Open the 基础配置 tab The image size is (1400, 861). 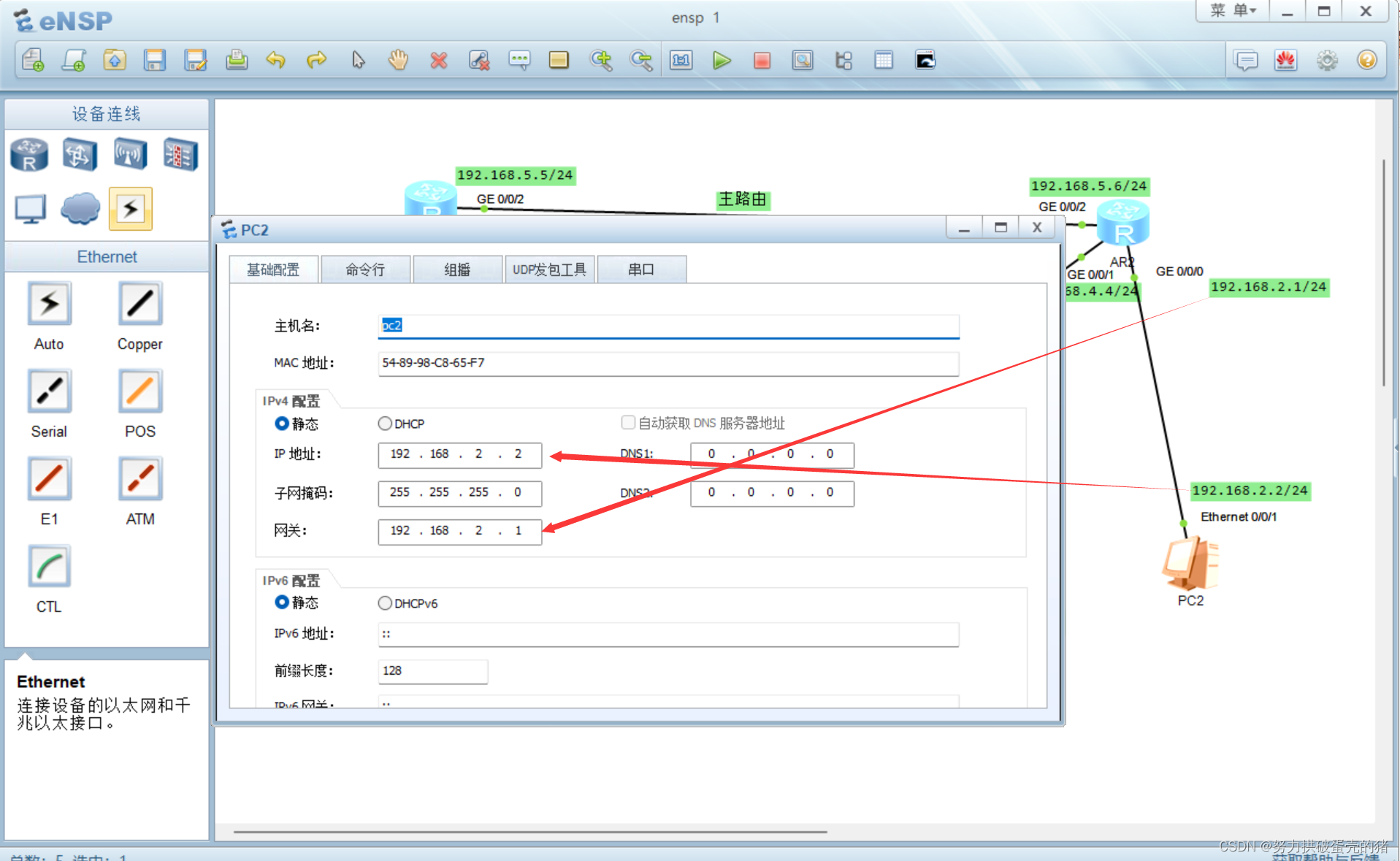click(273, 269)
